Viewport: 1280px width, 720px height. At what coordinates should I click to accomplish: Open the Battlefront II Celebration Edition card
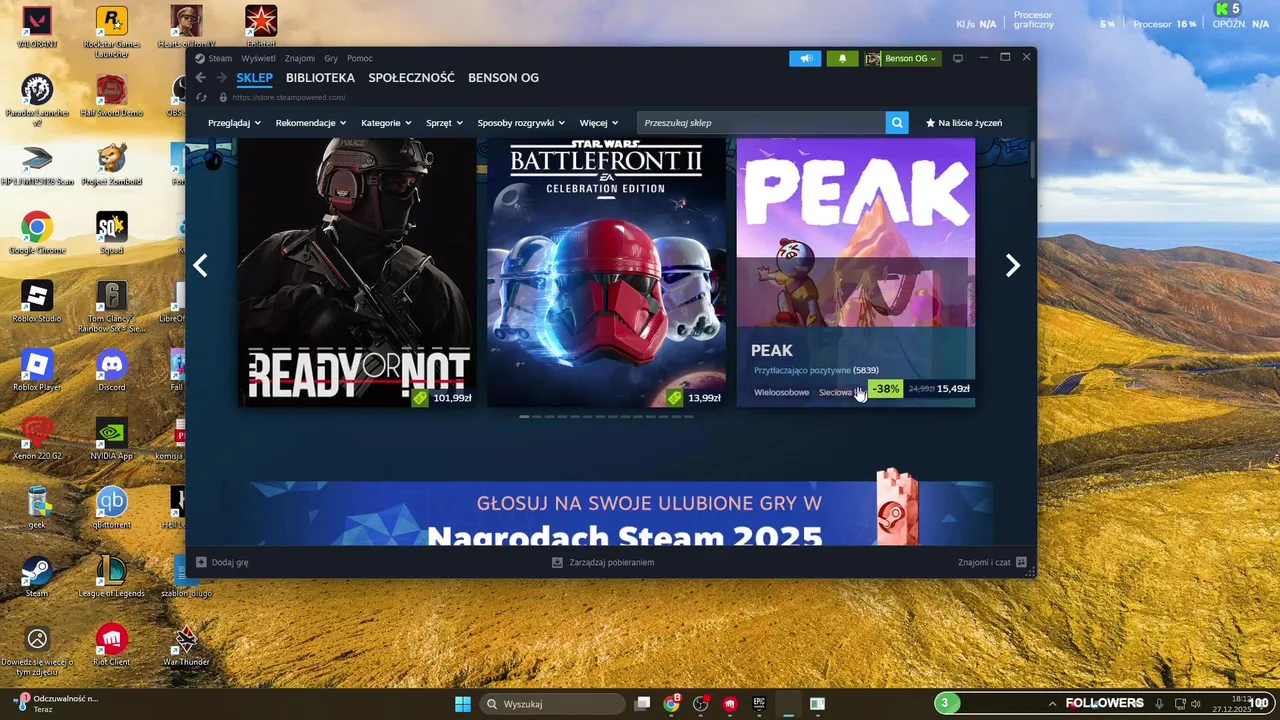pos(606,272)
